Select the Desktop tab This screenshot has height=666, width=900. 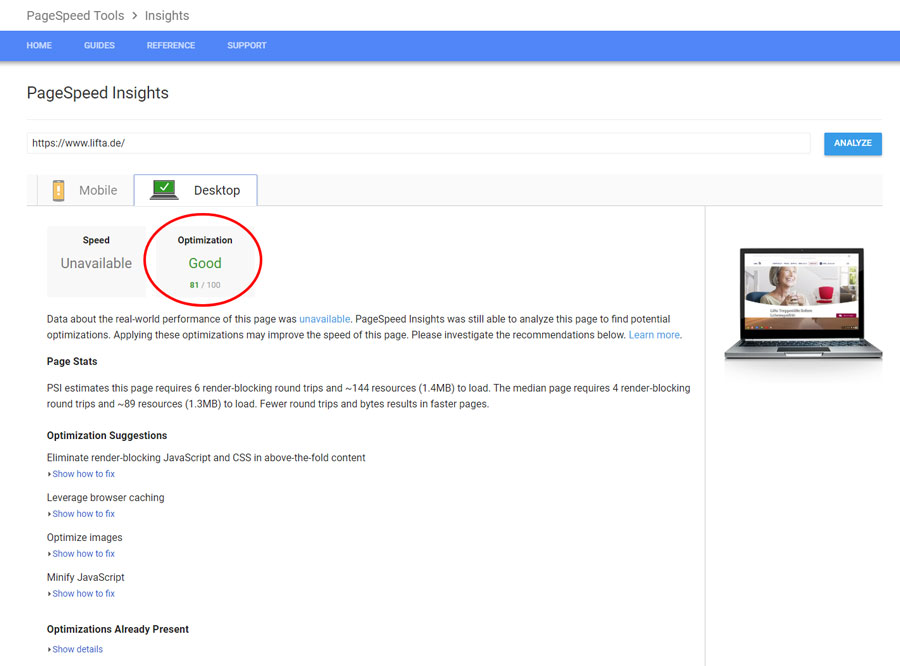coord(196,190)
